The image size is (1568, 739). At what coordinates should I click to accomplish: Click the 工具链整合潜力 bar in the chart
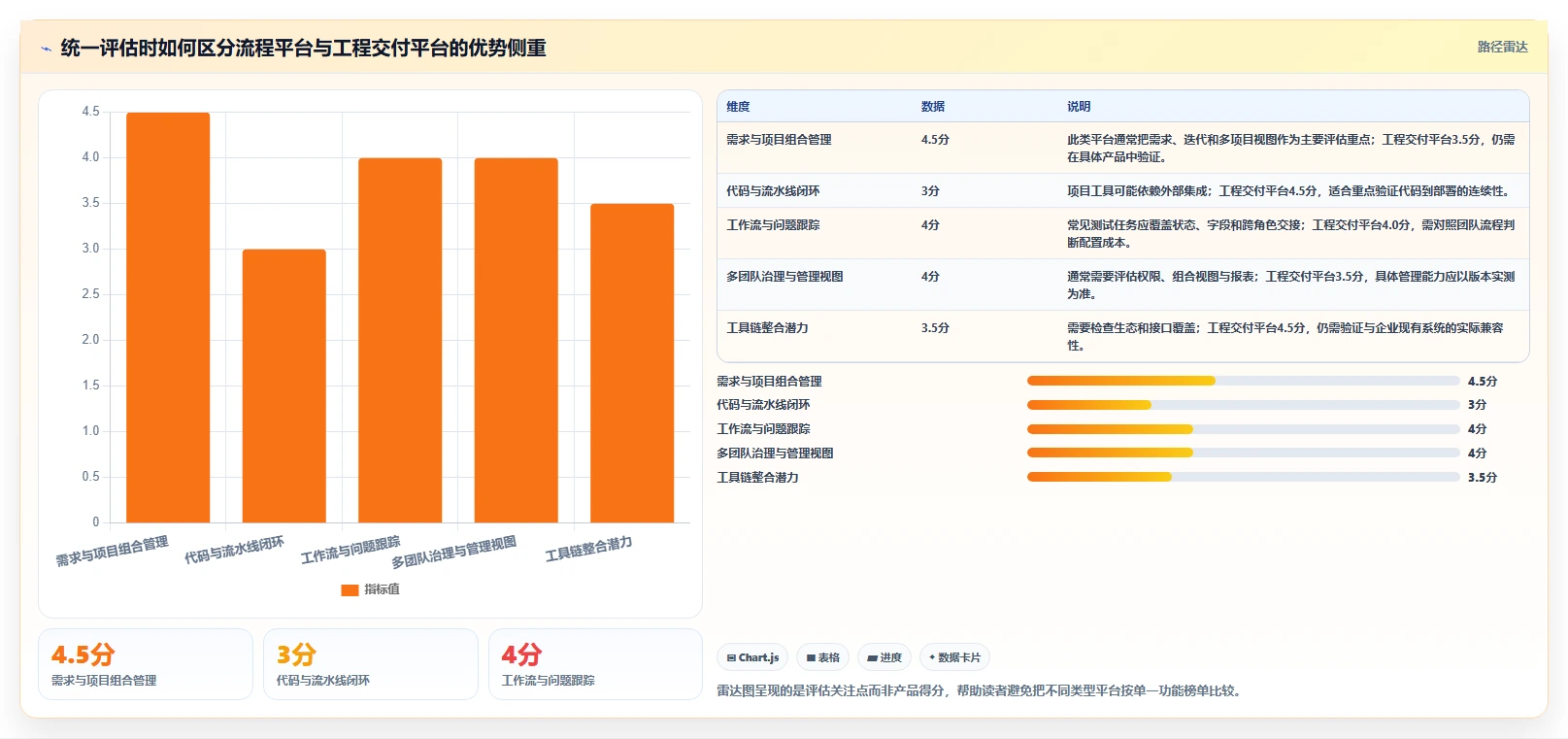(632, 363)
